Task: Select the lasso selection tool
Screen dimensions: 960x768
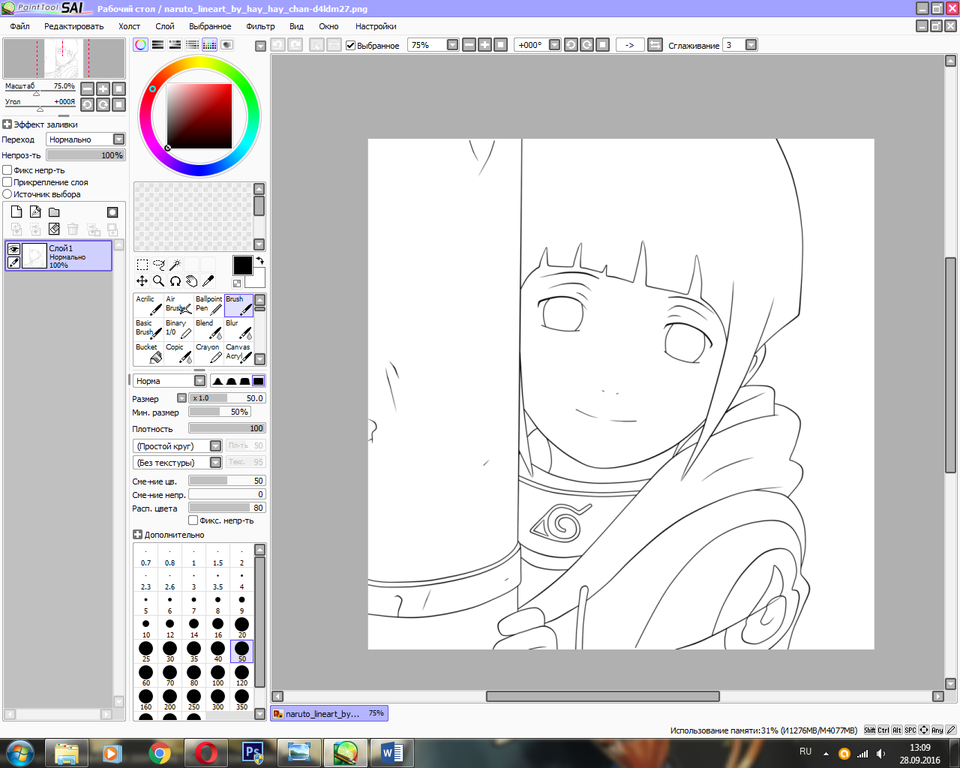Action: [x=159, y=265]
